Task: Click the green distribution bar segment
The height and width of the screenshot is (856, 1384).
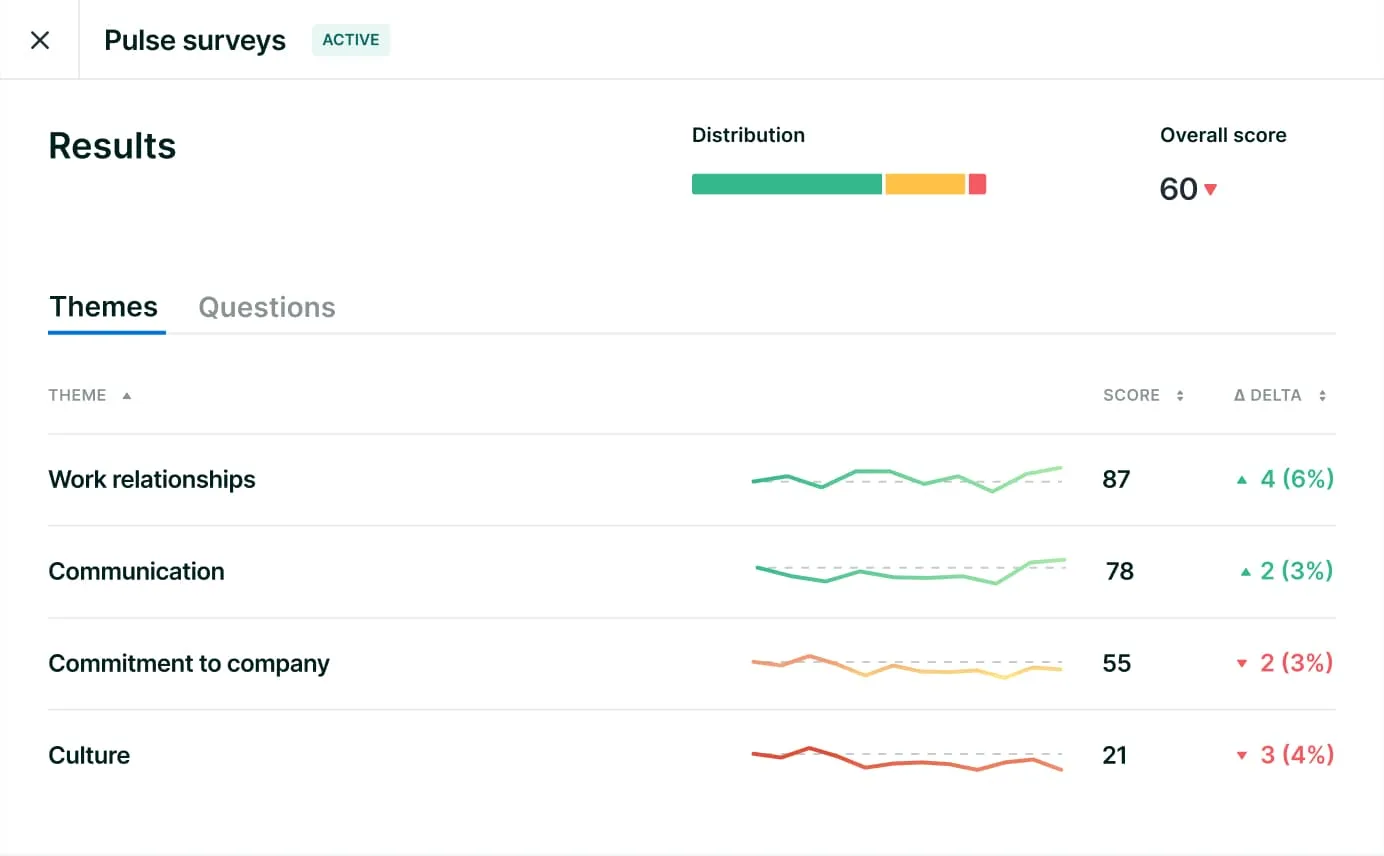Action: 787,184
